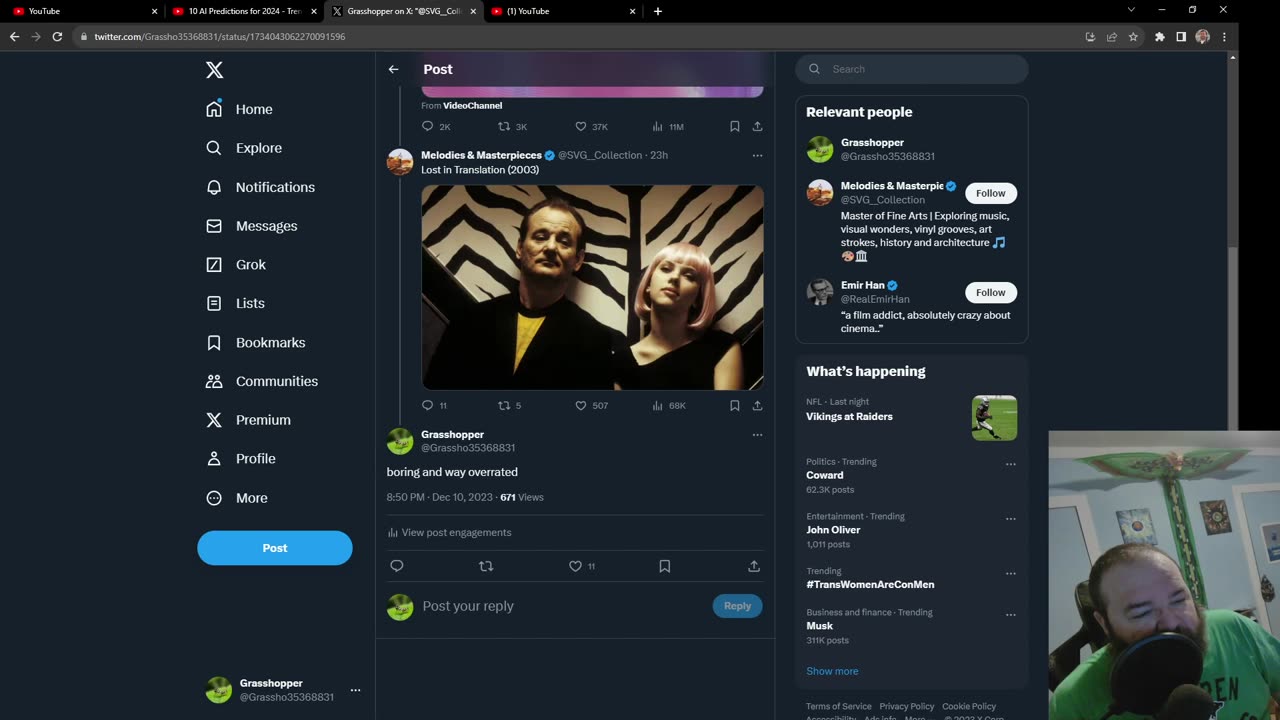Click View post engagements
Viewport: 1280px width, 720px height.
tap(449, 532)
